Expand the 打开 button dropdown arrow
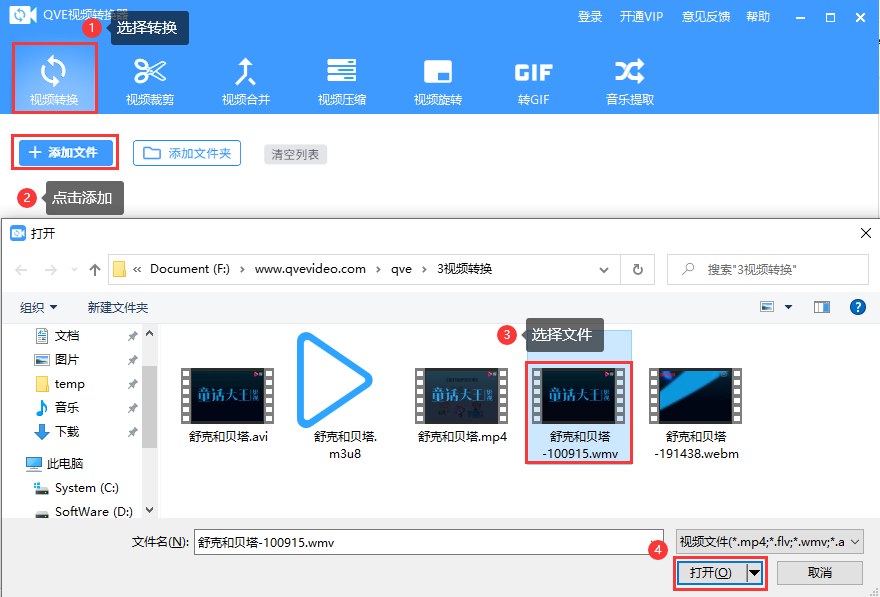 [754, 573]
